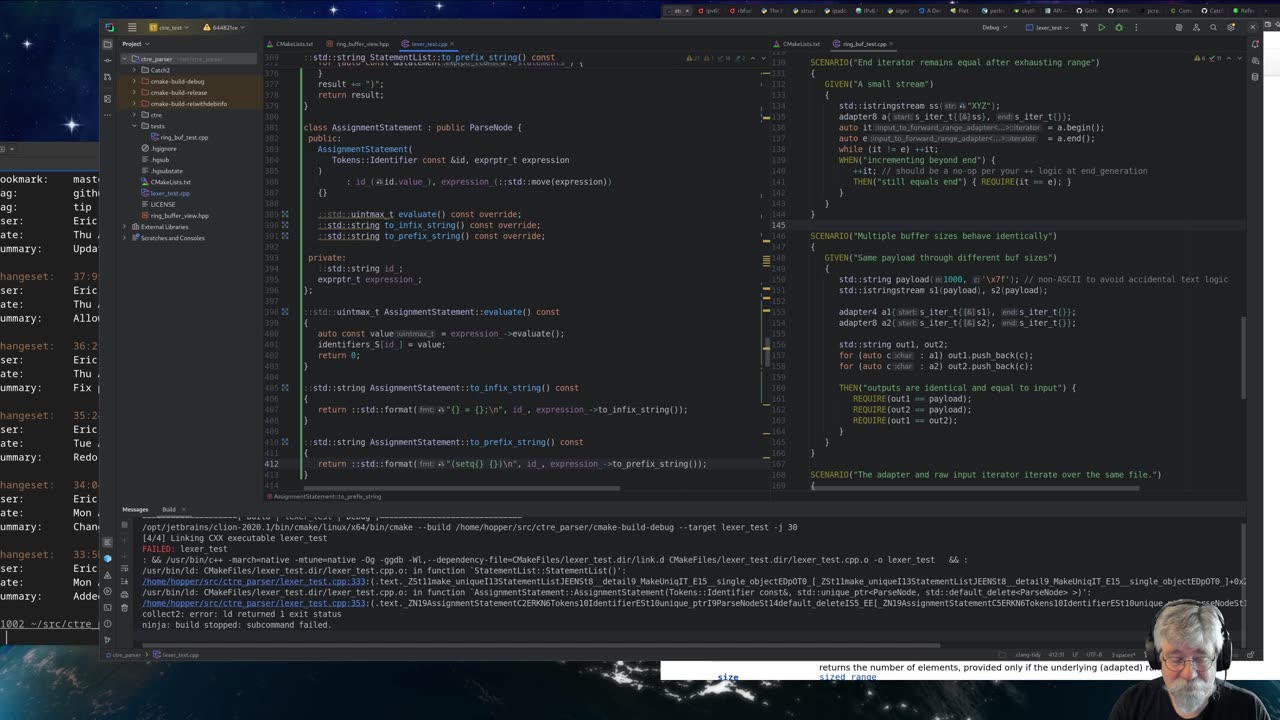Viewport: 1280px width, 720px height.
Task: Collapse the tests folder
Action: (x=134, y=126)
